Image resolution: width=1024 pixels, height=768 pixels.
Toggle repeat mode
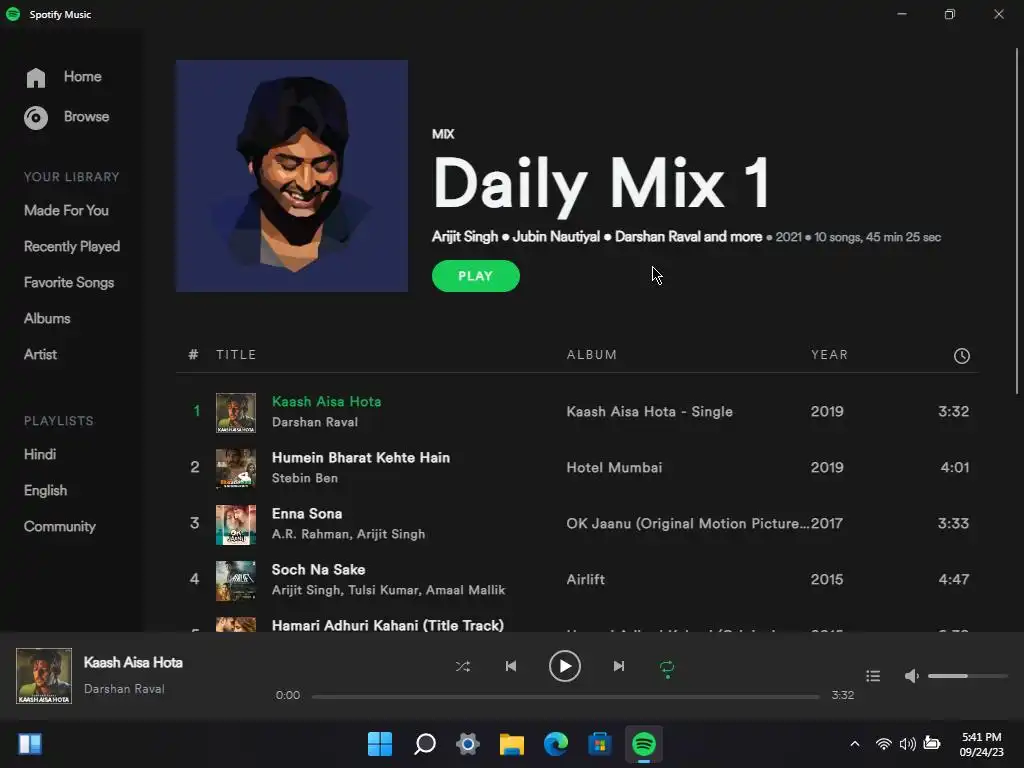pyautogui.click(x=667, y=667)
